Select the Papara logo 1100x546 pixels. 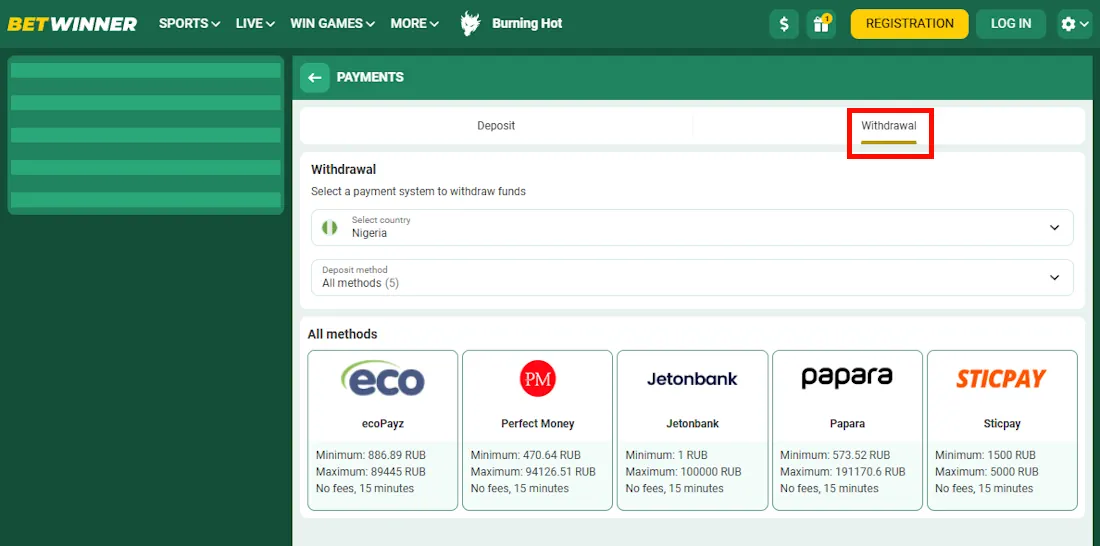(x=847, y=378)
